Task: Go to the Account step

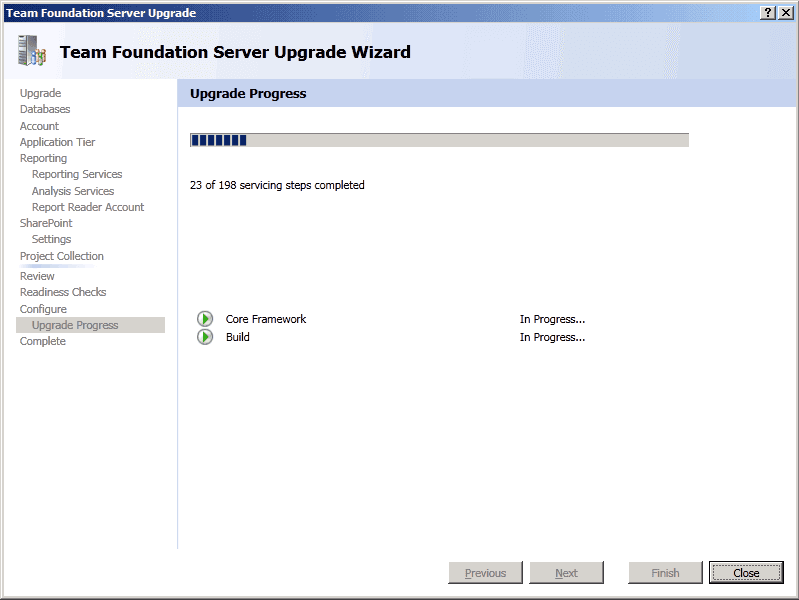Action: (39, 126)
